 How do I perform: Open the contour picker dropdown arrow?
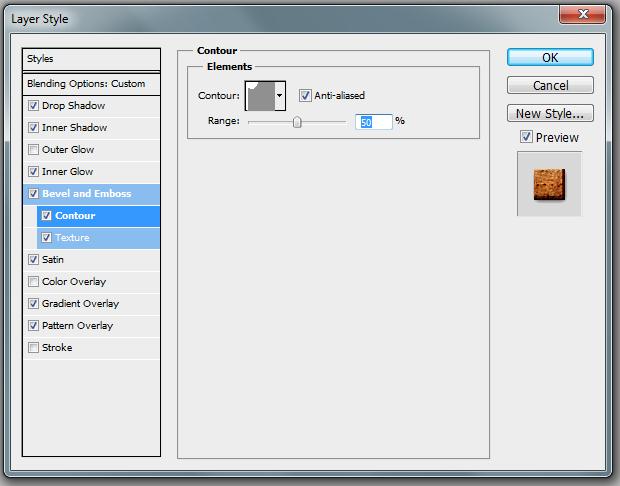coord(280,96)
